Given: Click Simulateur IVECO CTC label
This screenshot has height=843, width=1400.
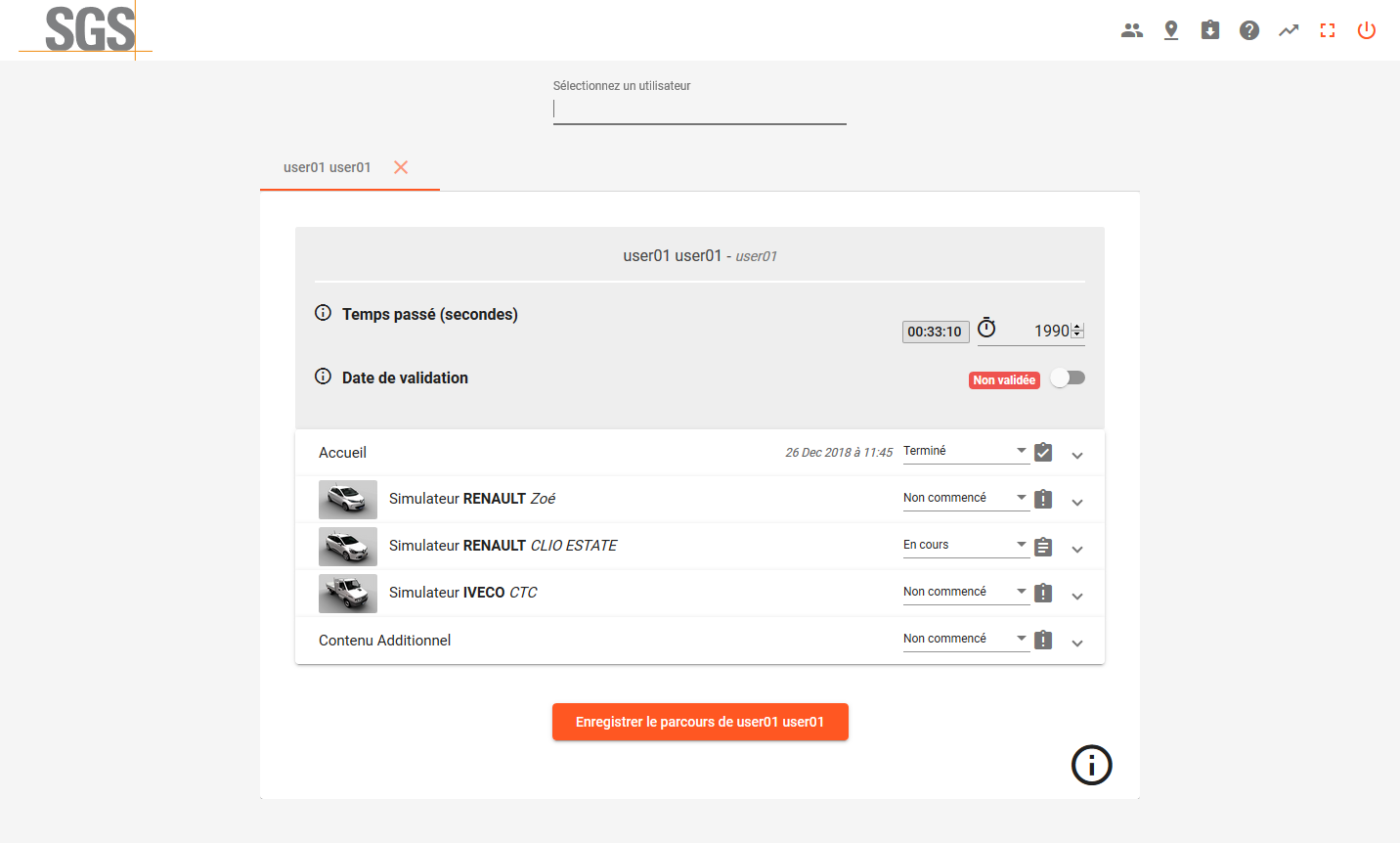Looking at the screenshot, I should 463,593.
